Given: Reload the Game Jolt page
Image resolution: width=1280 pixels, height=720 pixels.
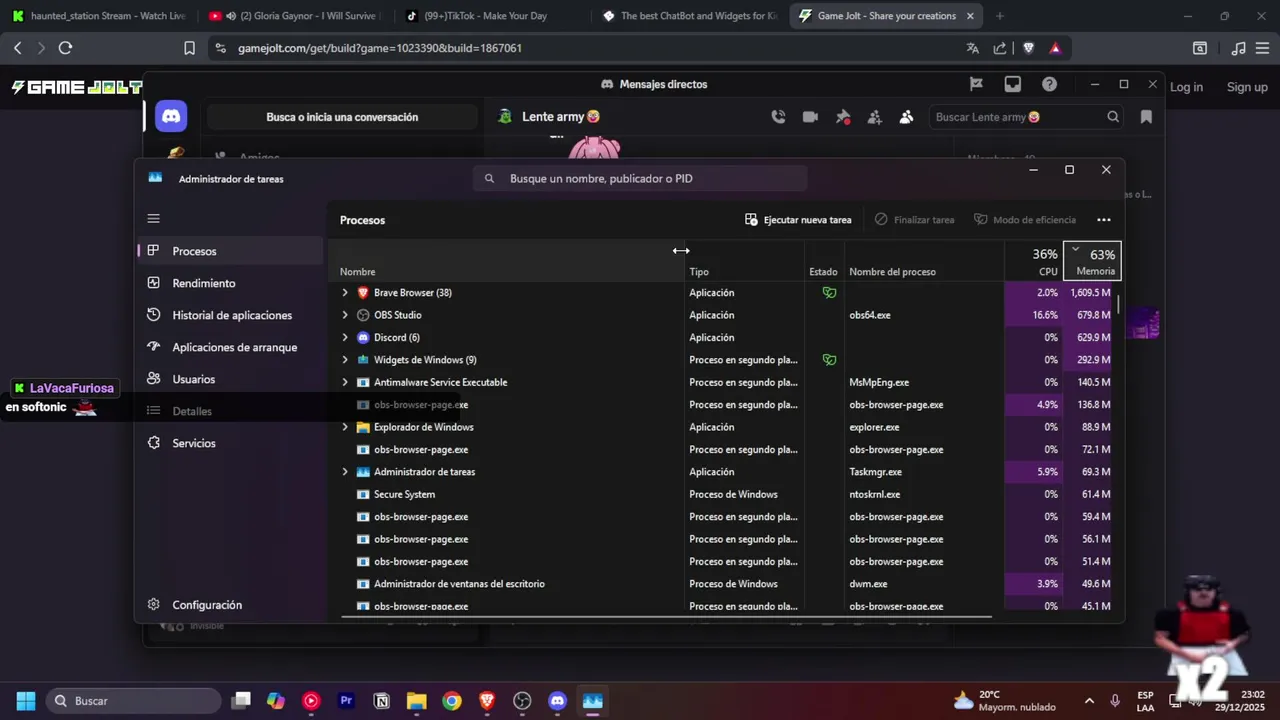Looking at the screenshot, I should (65, 48).
